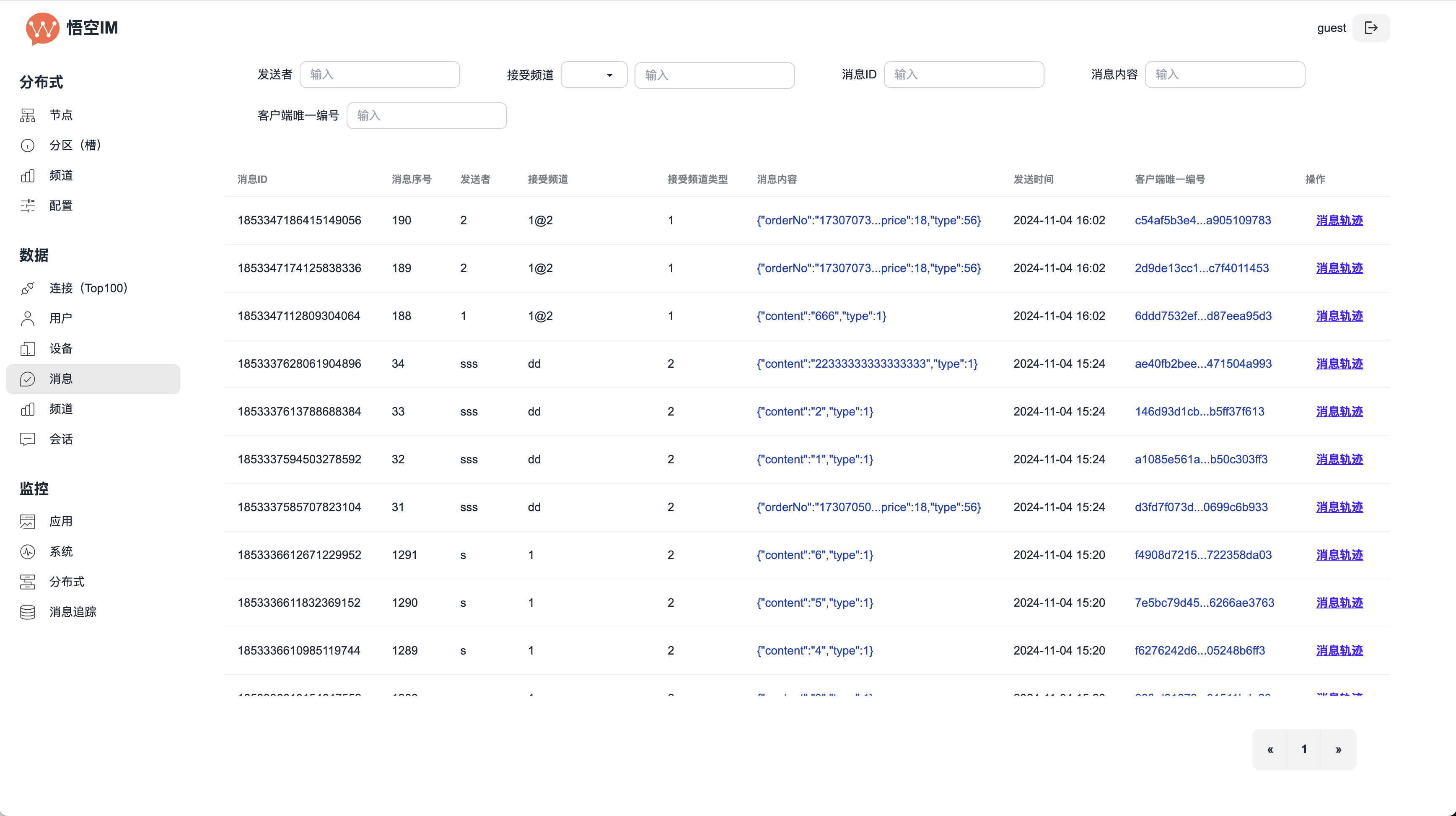The width and height of the screenshot is (1456, 816).
Task: Click the 消息序号 column header
Action: coord(412,179)
